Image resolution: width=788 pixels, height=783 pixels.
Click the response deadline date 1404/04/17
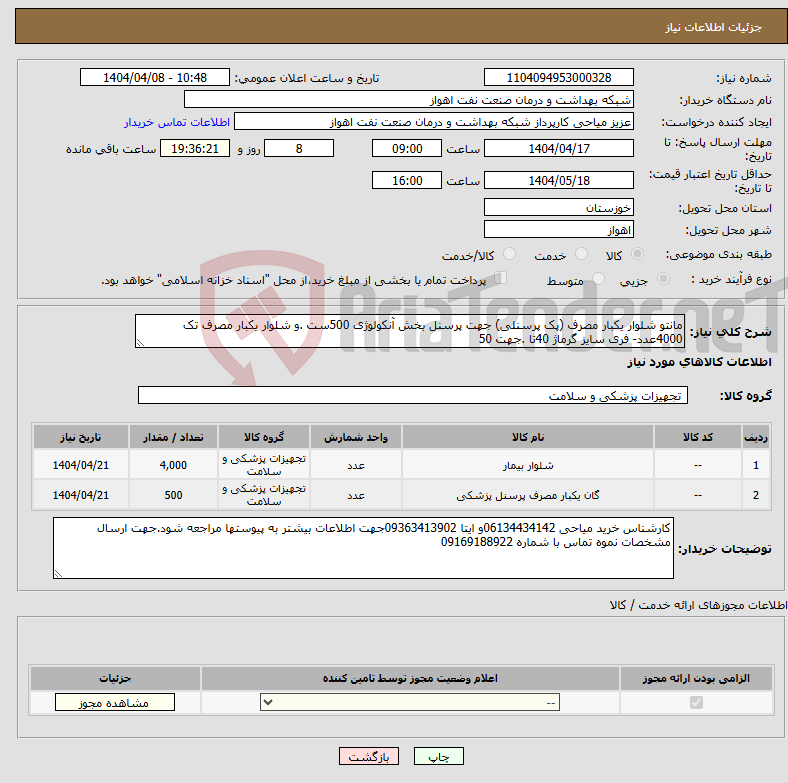point(558,148)
